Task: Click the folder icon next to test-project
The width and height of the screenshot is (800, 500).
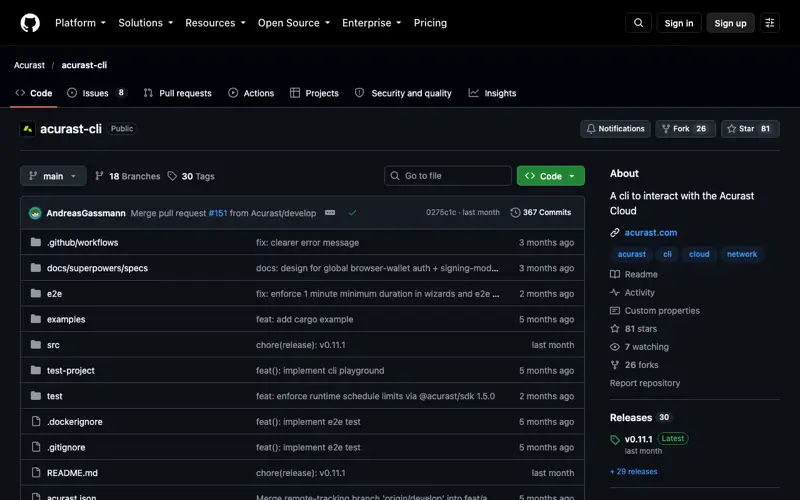Action: coord(36,370)
